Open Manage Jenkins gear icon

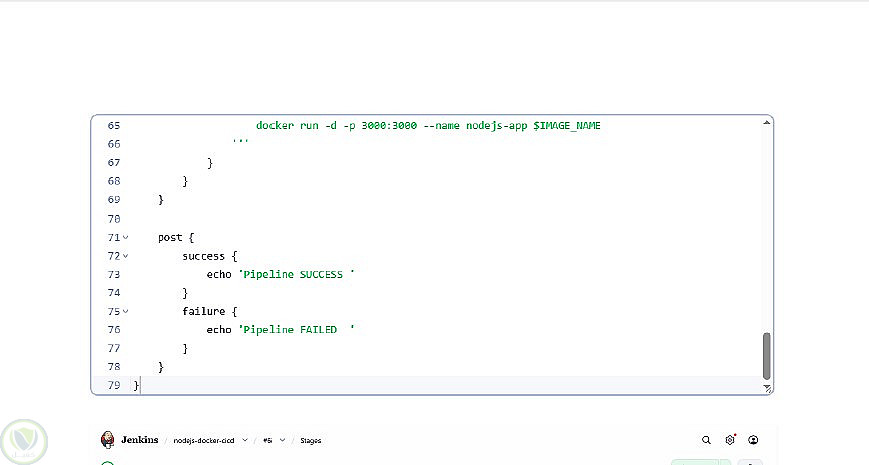tap(730, 440)
